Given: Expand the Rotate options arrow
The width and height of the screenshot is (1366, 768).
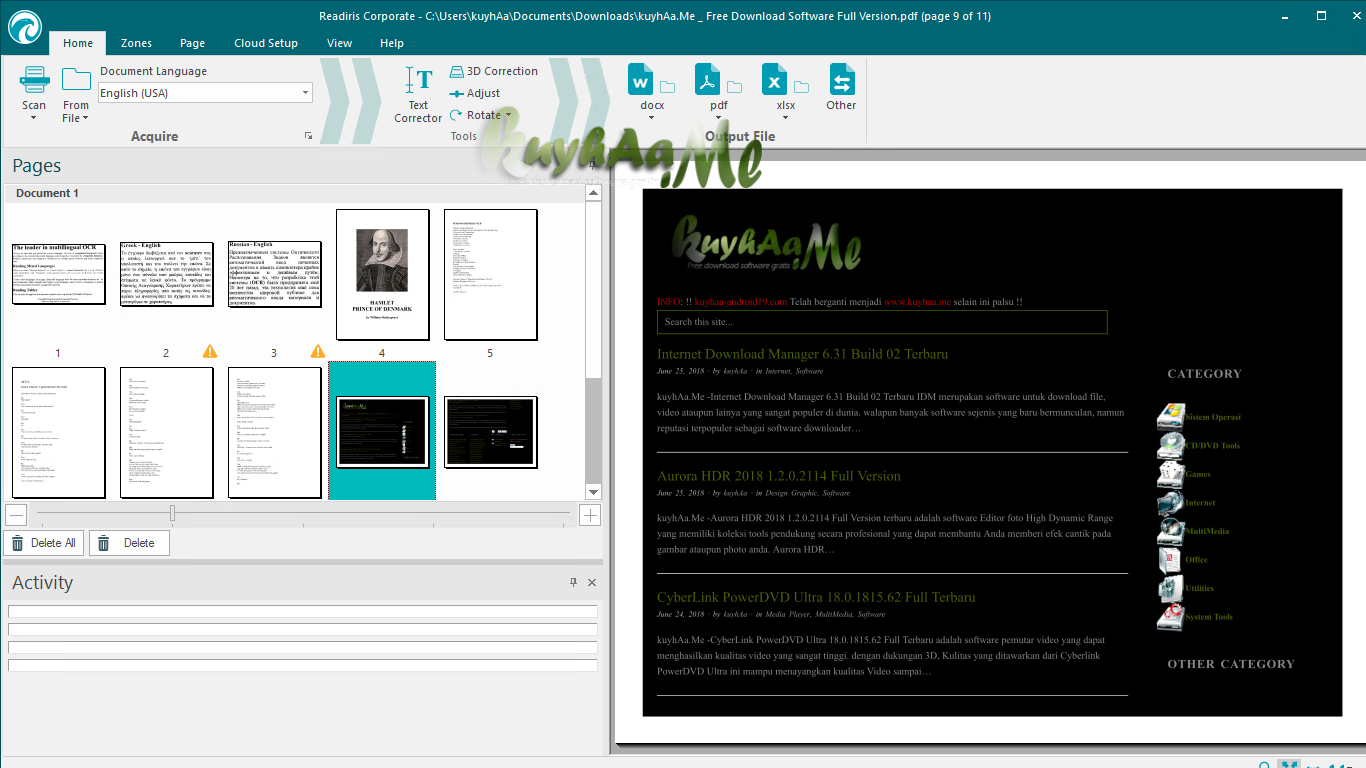Looking at the screenshot, I should click(x=508, y=115).
